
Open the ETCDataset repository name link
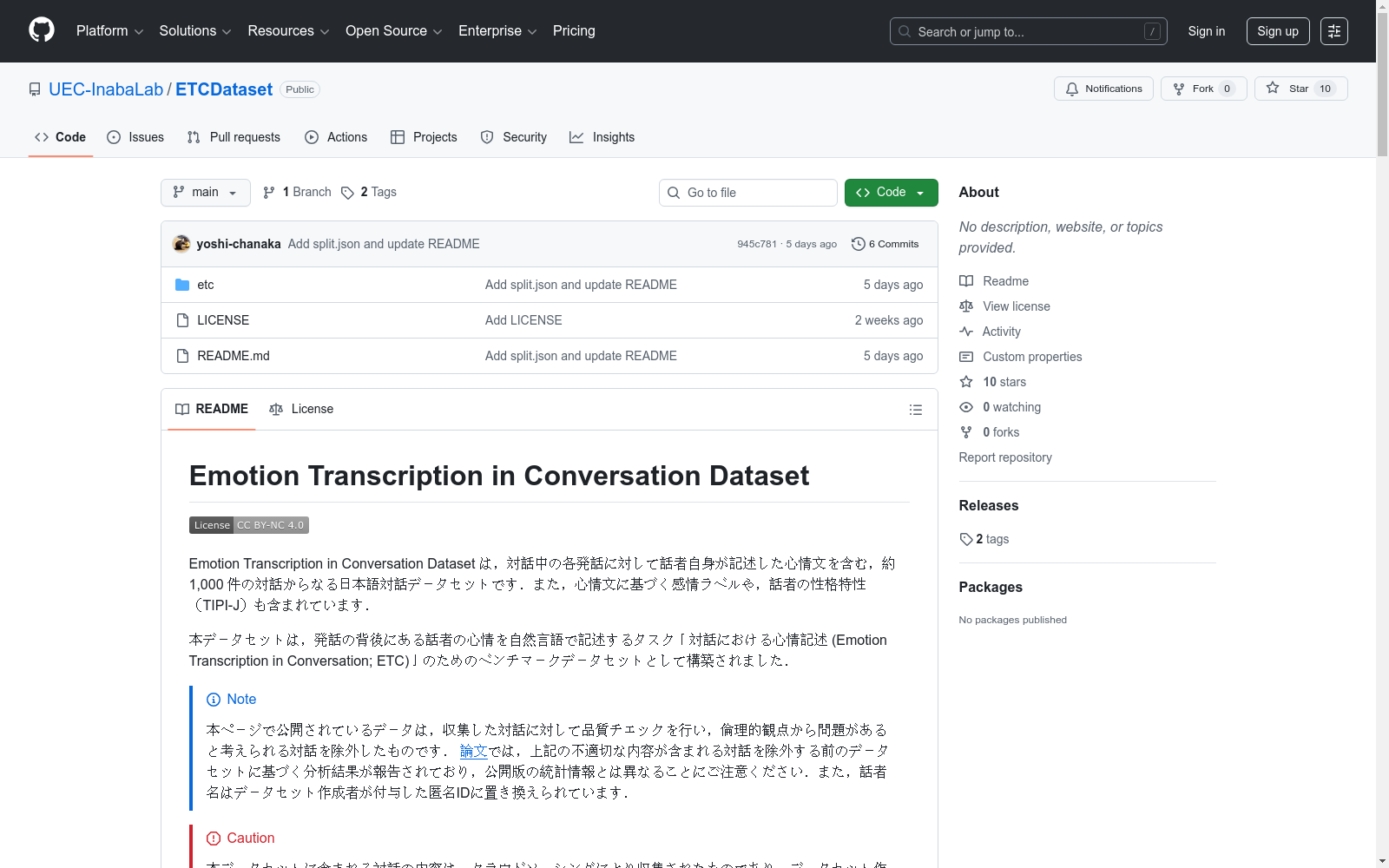pyautogui.click(x=224, y=89)
